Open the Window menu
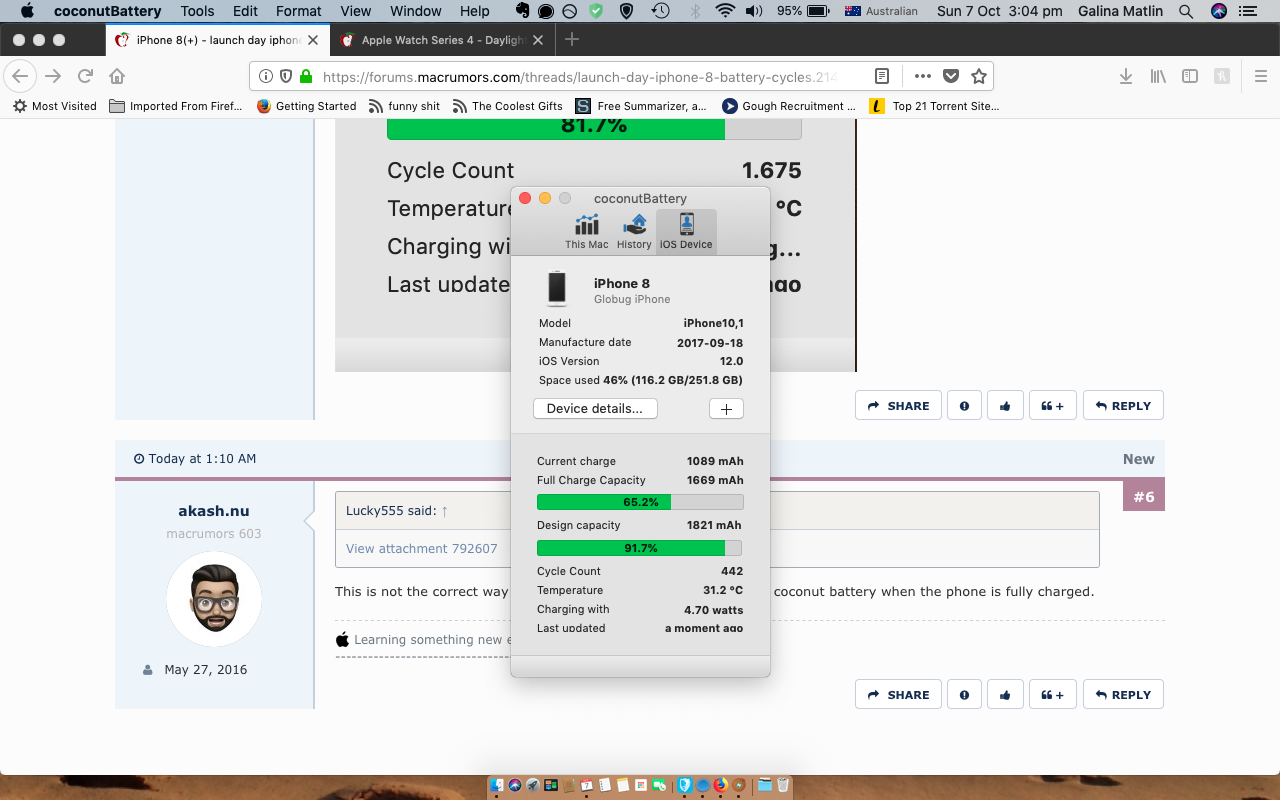 tap(415, 11)
